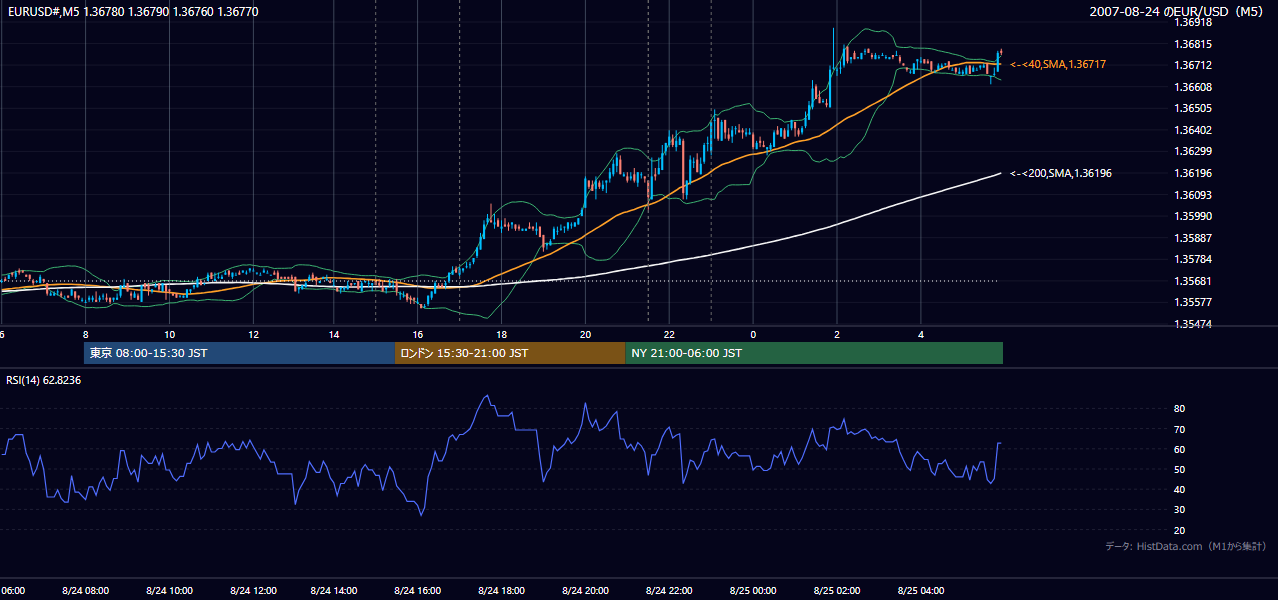The height and width of the screenshot is (600, 1278).
Task: Click price axis value 1.36918
Action: point(1193,22)
